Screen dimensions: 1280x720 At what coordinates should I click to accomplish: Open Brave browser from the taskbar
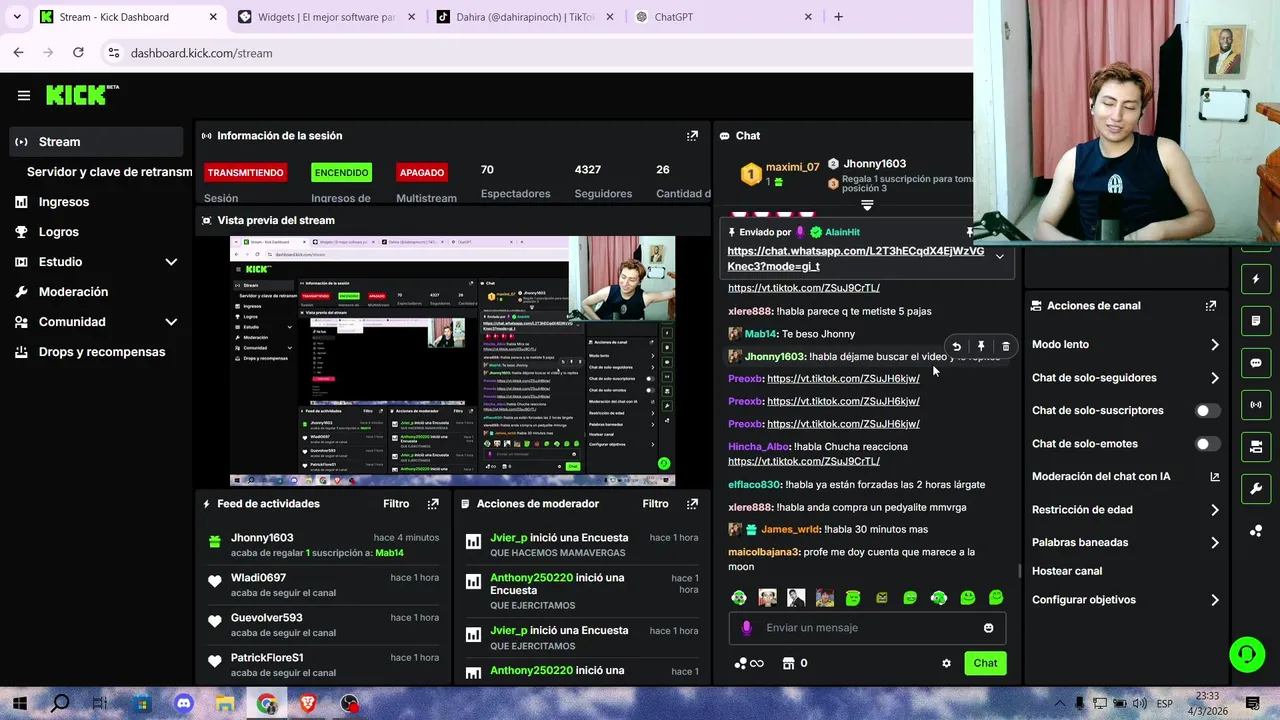308,704
